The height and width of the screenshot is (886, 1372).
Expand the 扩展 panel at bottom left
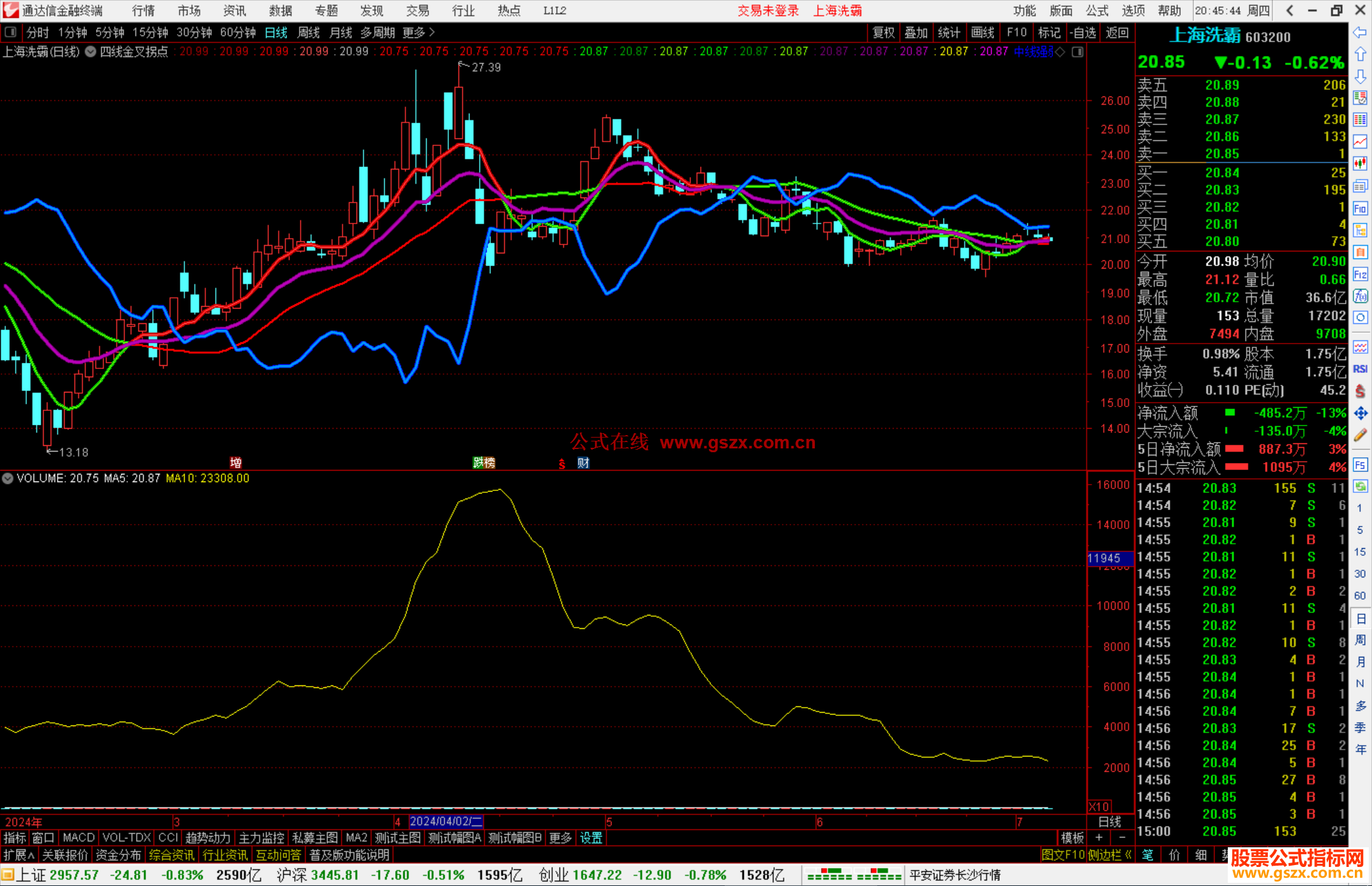pos(18,855)
